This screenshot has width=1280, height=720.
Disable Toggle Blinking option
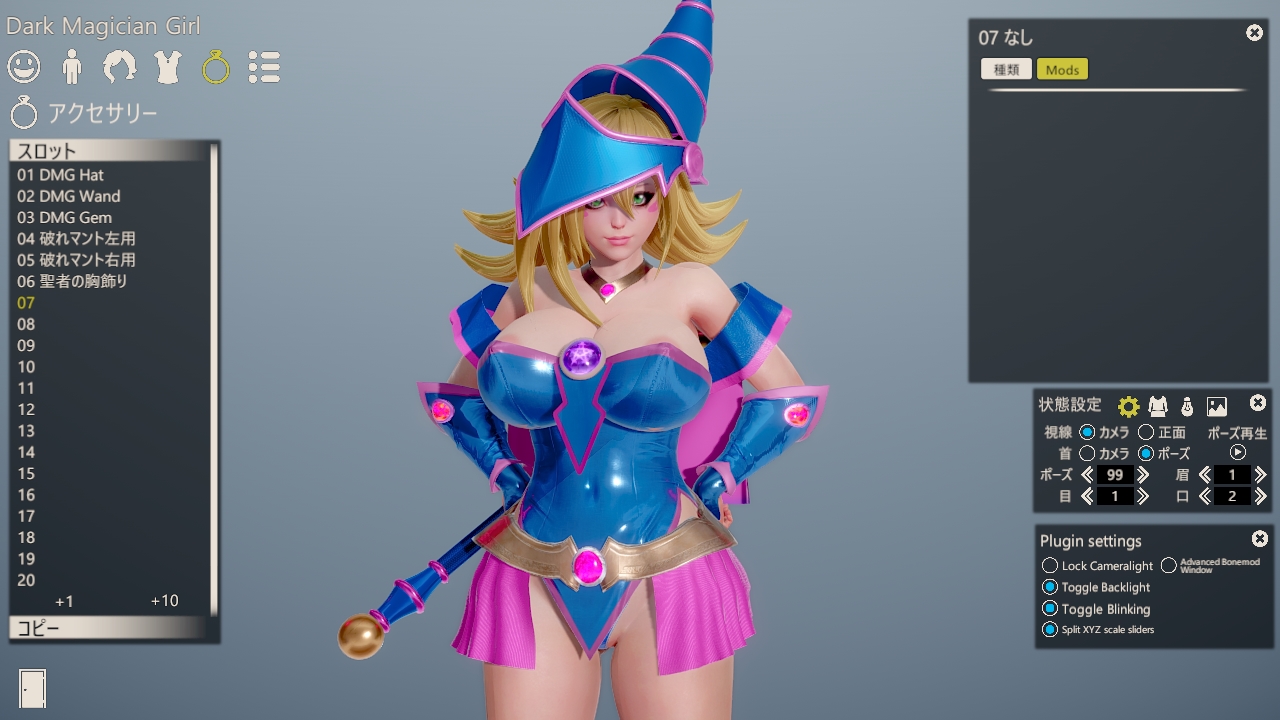[x=1050, y=608]
